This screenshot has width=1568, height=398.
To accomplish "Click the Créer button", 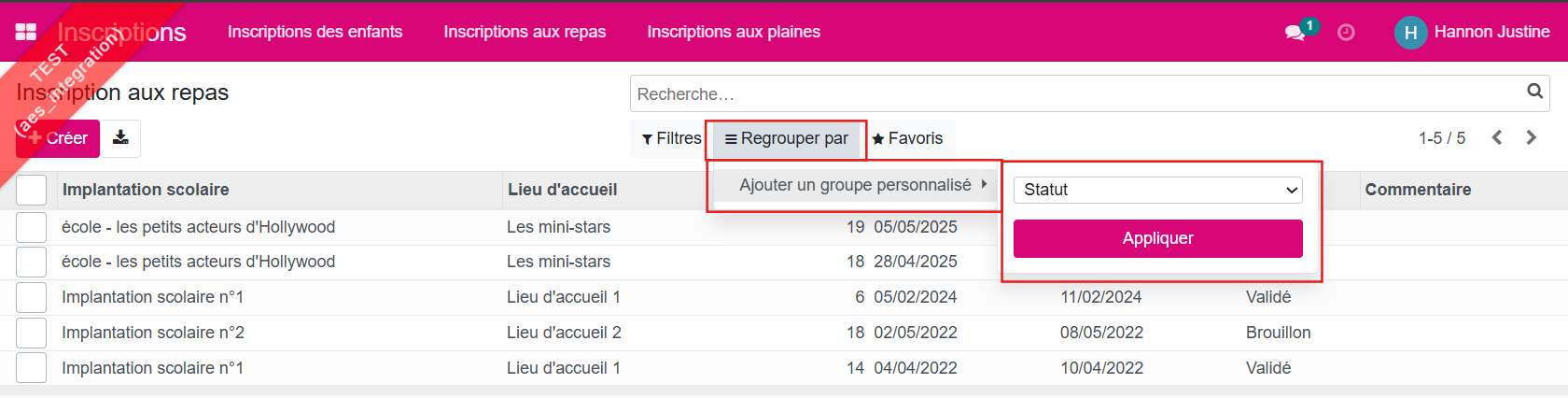I will click(58, 138).
